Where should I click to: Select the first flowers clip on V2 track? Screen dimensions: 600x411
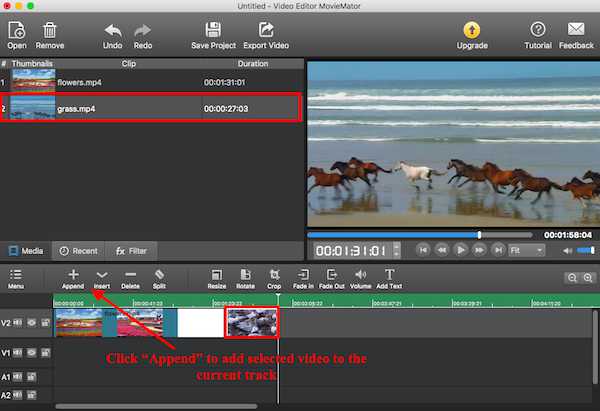coord(79,323)
